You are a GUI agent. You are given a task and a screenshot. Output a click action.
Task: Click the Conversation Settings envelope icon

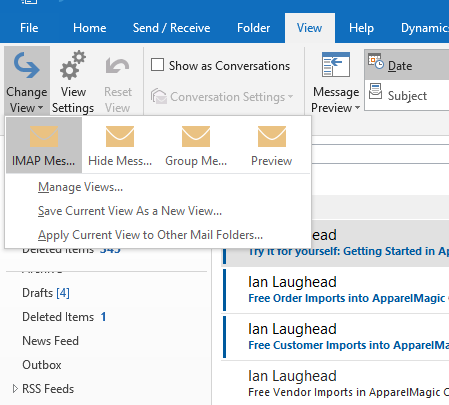(159, 96)
